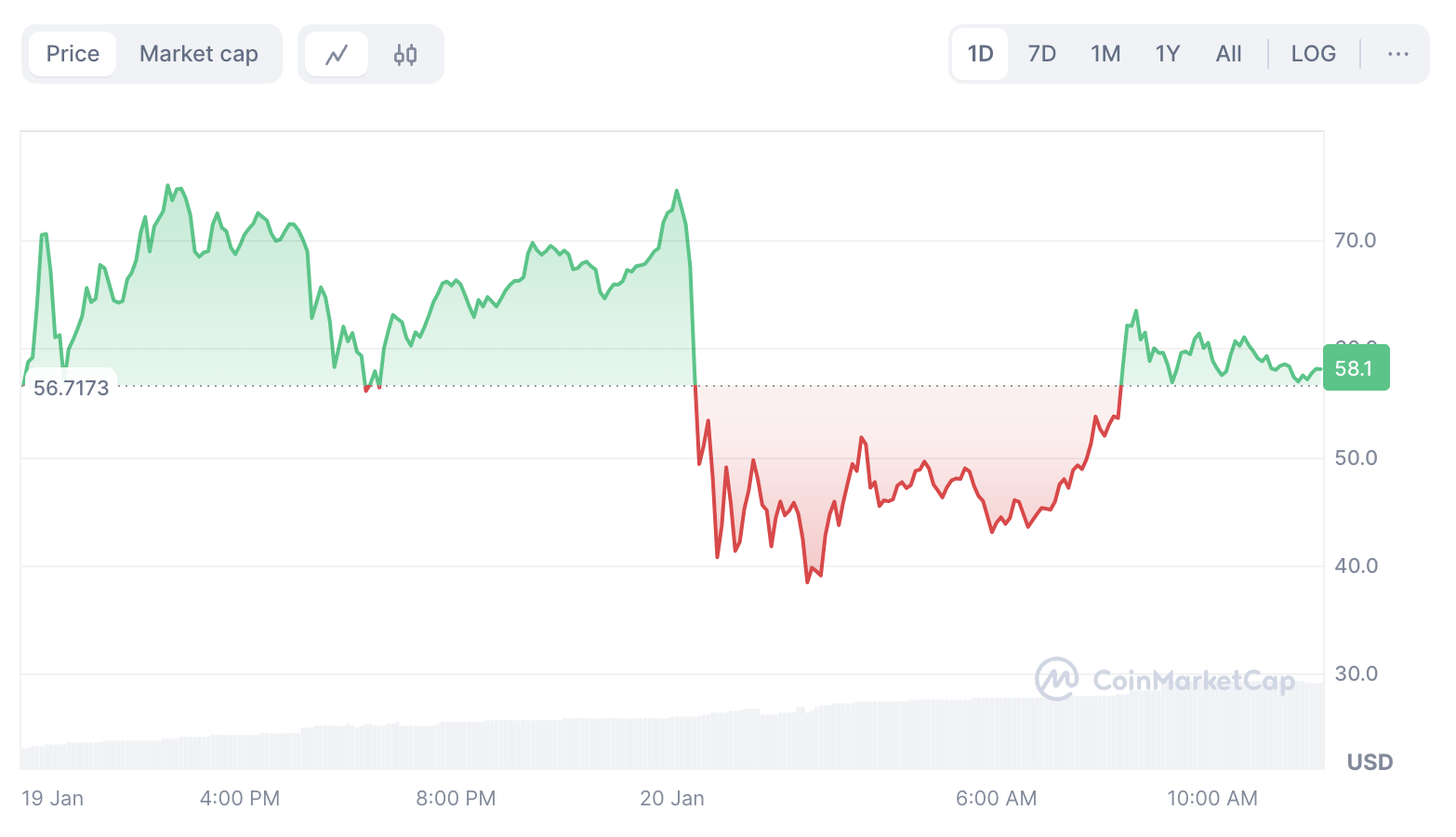Select the Price tab
Viewport: 1456px width, 837px height.
pos(73,54)
